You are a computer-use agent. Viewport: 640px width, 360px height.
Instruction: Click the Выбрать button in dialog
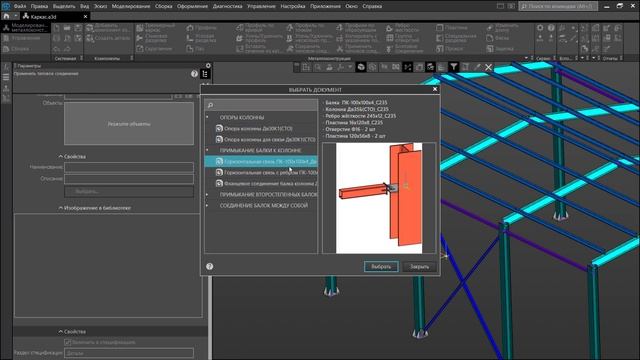(381, 267)
